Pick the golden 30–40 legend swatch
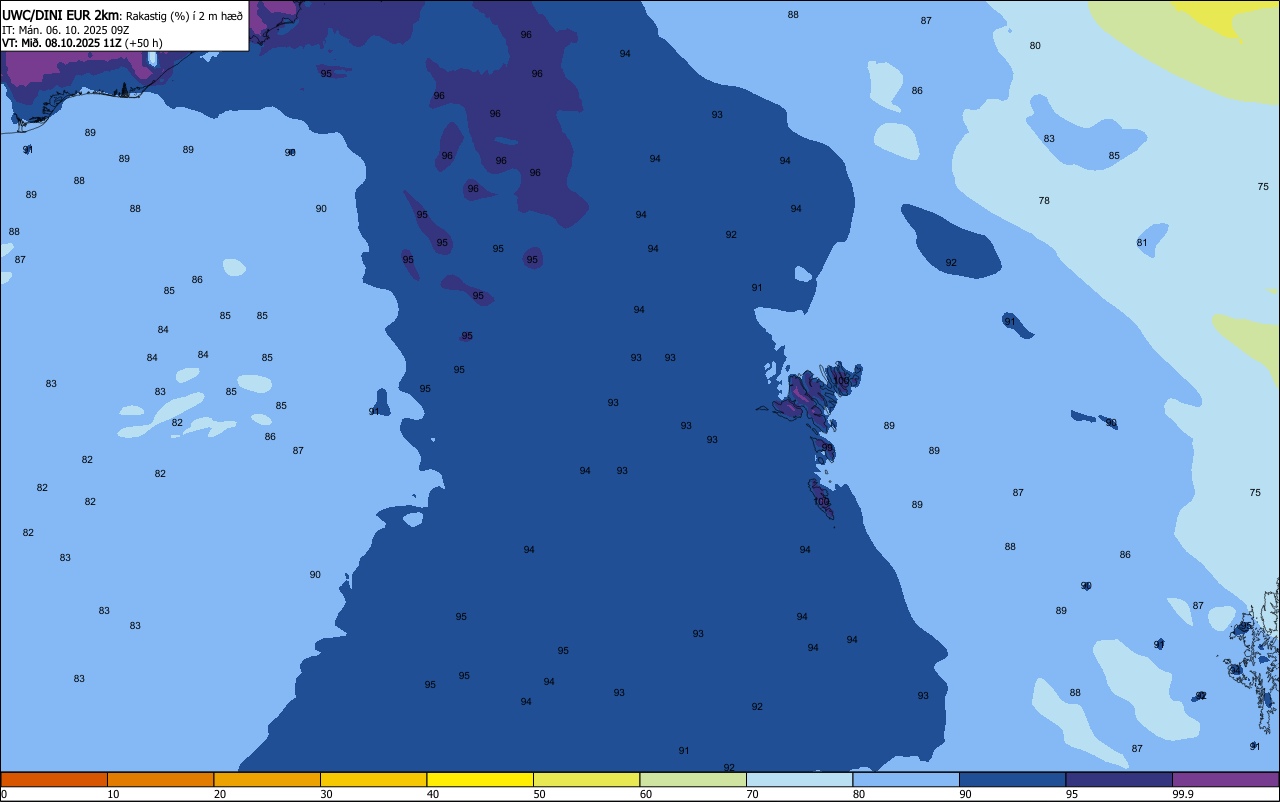The width and height of the screenshot is (1280, 802). click(x=373, y=779)
